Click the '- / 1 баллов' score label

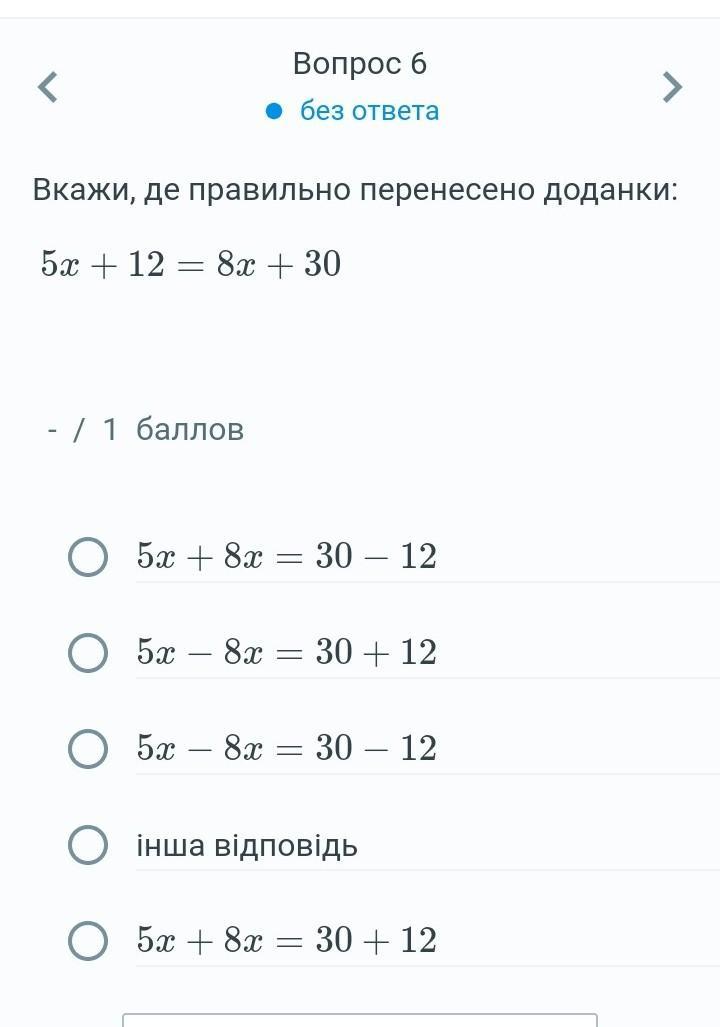coord(146,429)
